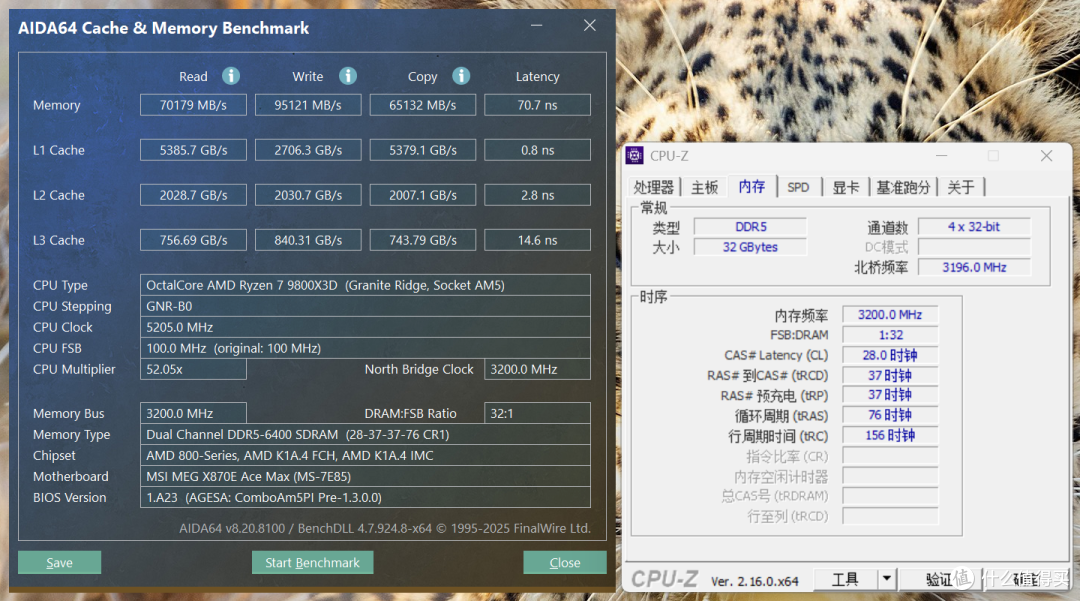Click L2 Cache Write value 2030.7 GB/s
1080x601 pixels.
tap(308, 195)
